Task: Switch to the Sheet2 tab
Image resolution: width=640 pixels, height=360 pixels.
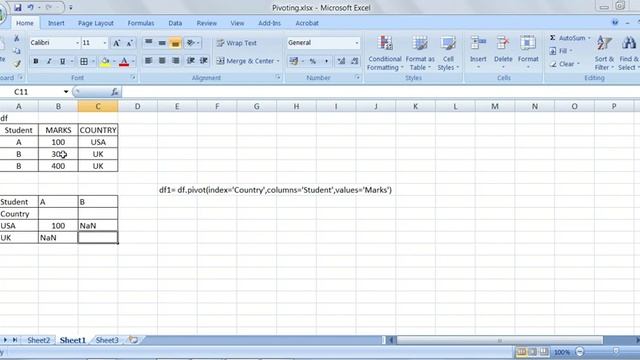Action: pyautogui.click(x=39, y=340)
